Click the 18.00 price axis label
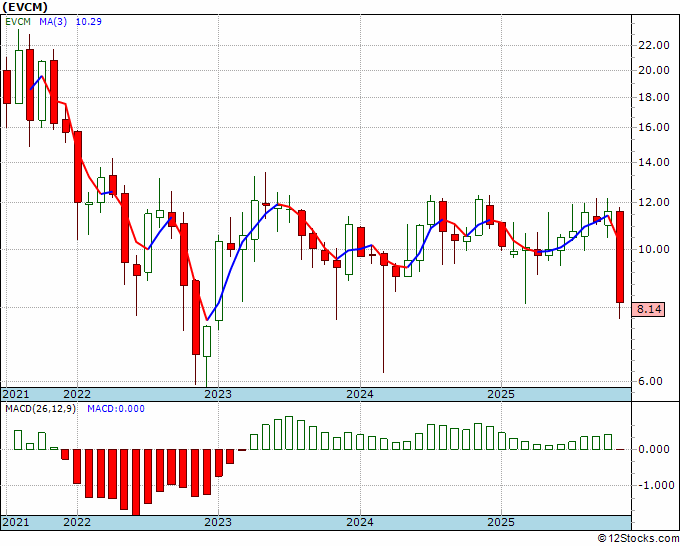This screenshot has width=680, height=546. pyautogui.click(x=654, y=97)
